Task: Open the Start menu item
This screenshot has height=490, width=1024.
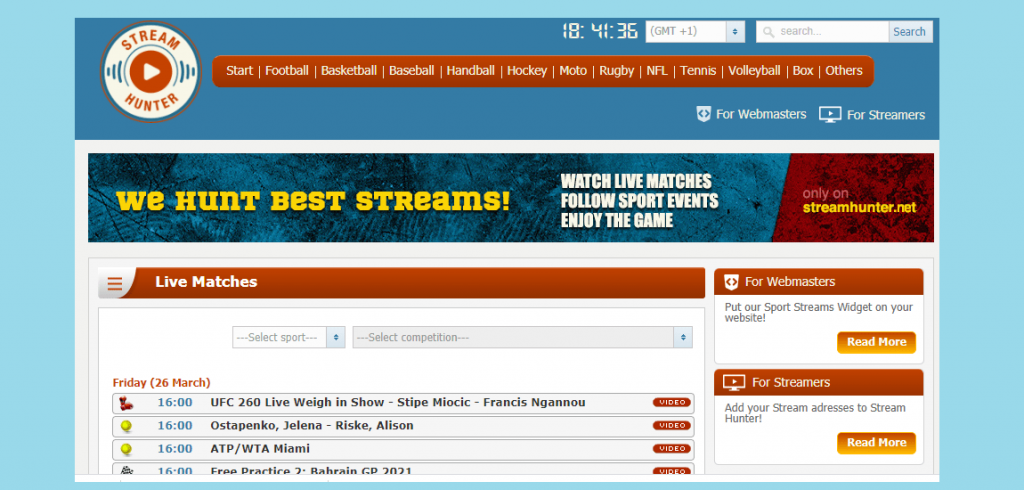Action: point(239,71)
